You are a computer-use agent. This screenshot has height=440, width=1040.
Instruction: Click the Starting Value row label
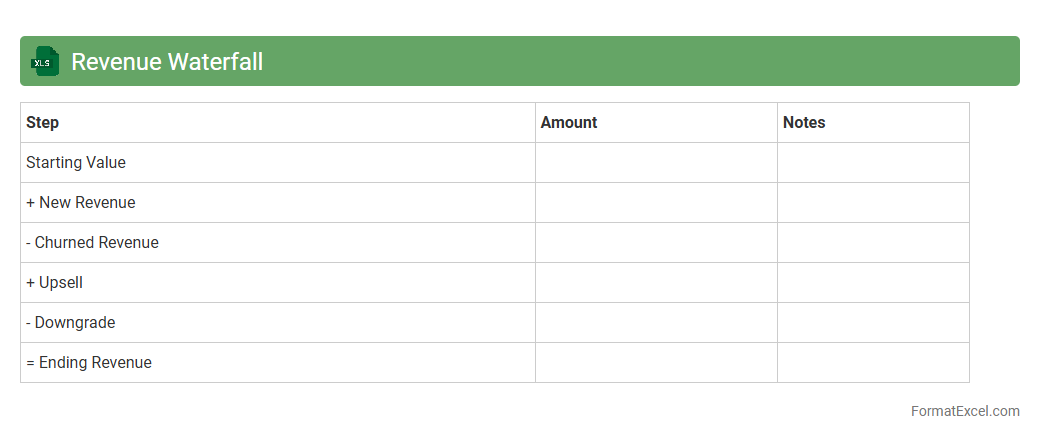(76, 162)
